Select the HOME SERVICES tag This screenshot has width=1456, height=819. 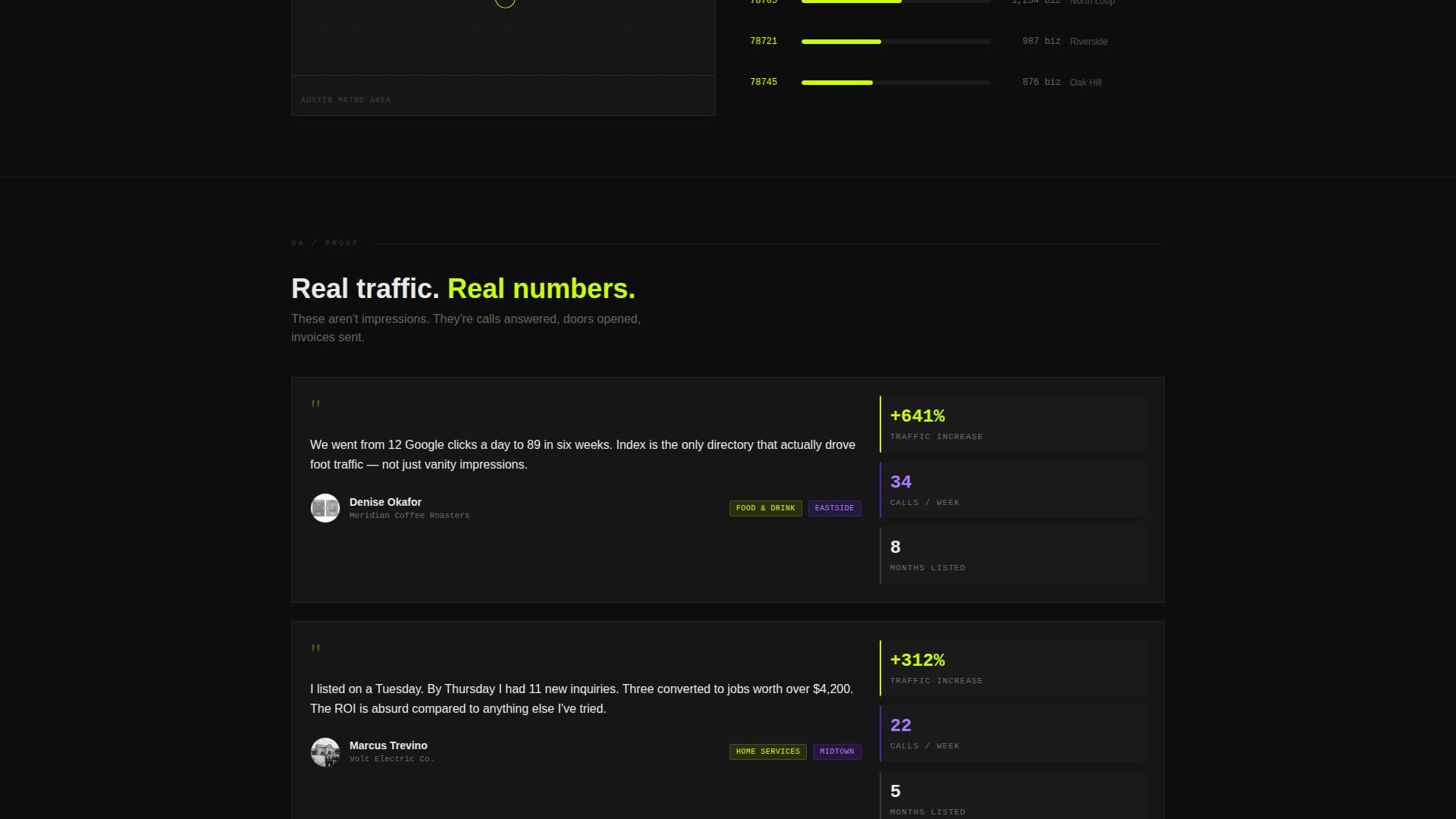pos(767,752)
